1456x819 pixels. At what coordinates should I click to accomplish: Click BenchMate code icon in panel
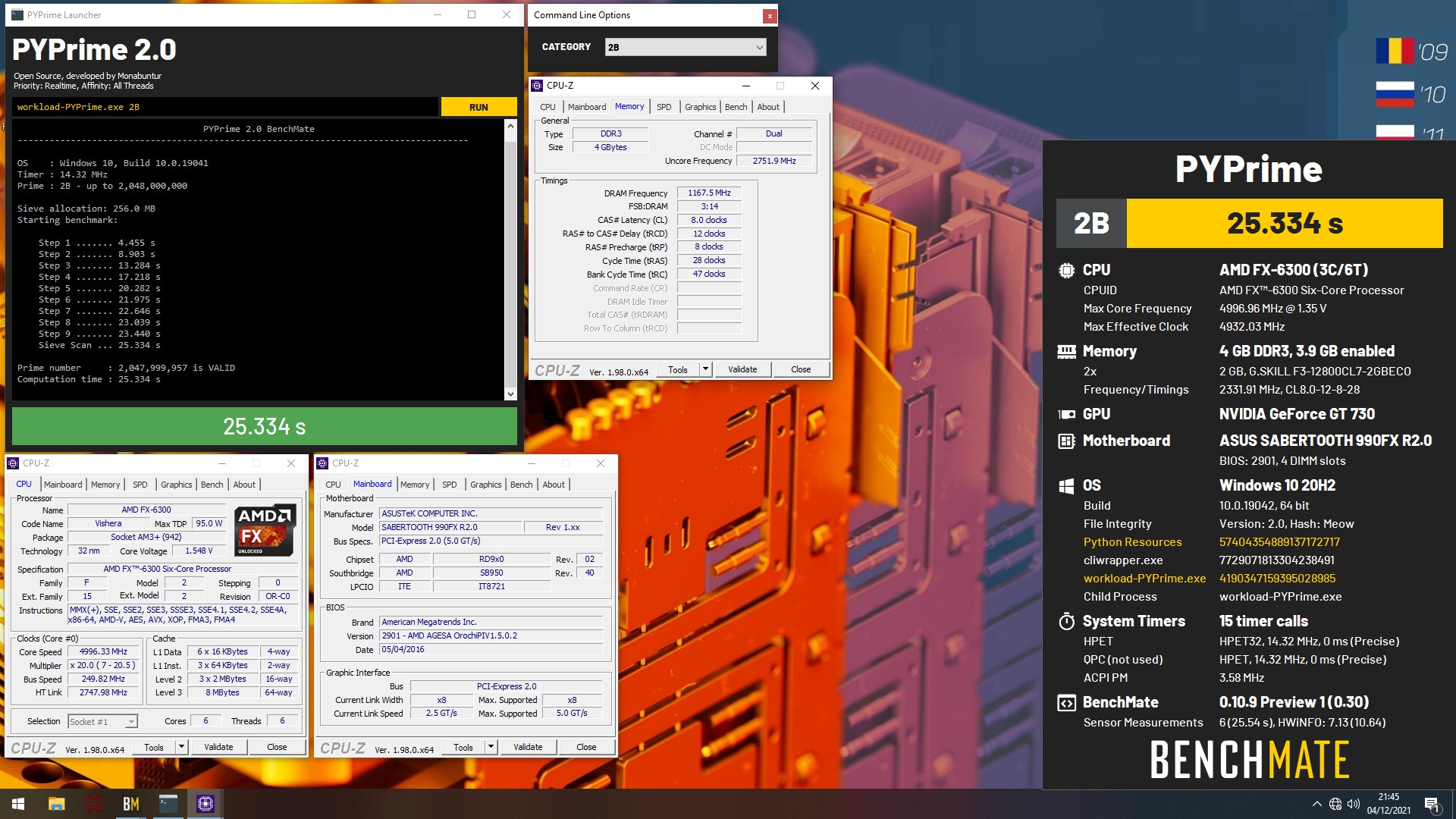[1066, 702]
